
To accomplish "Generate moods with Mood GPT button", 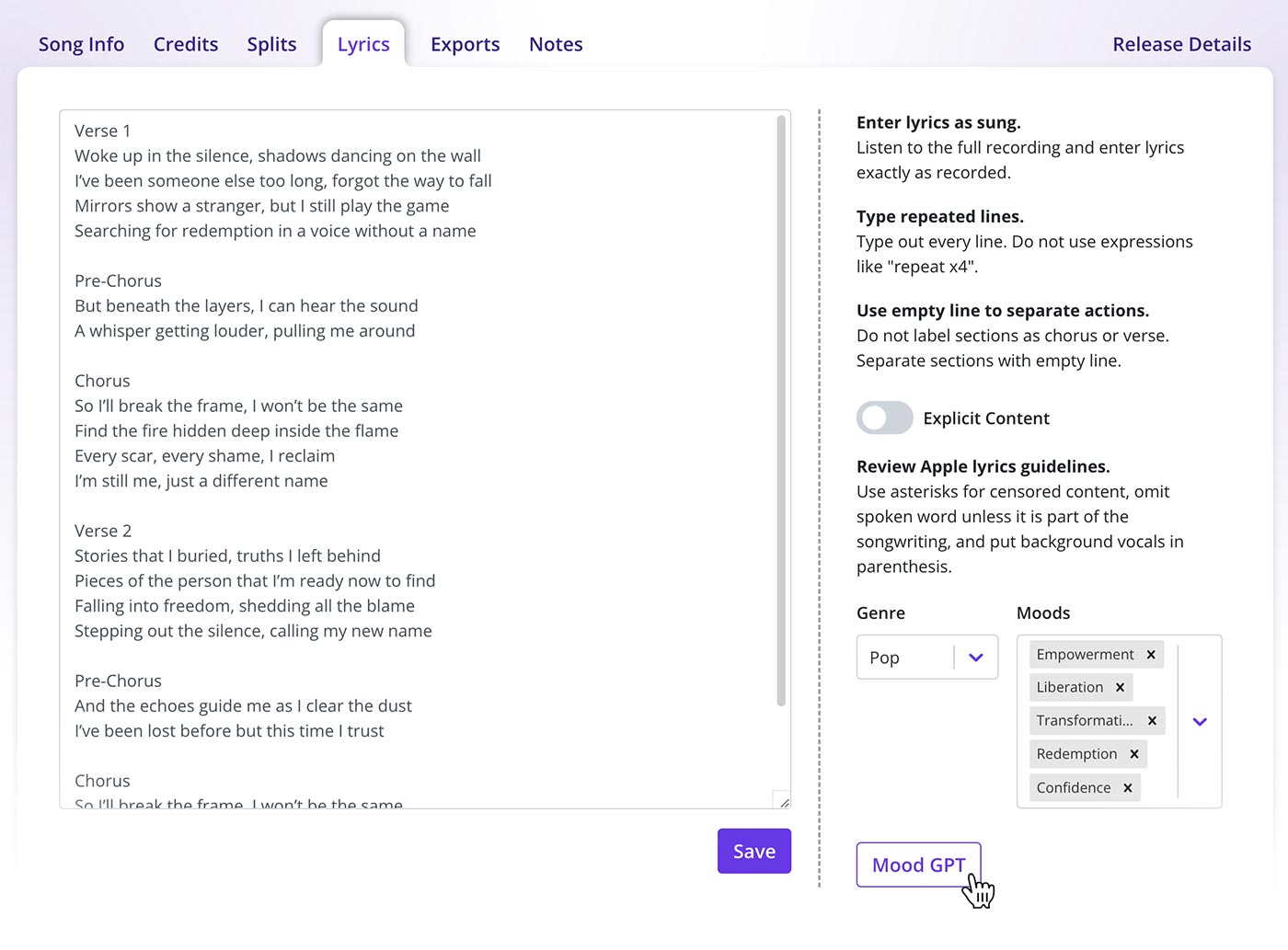I will point(918,865).
